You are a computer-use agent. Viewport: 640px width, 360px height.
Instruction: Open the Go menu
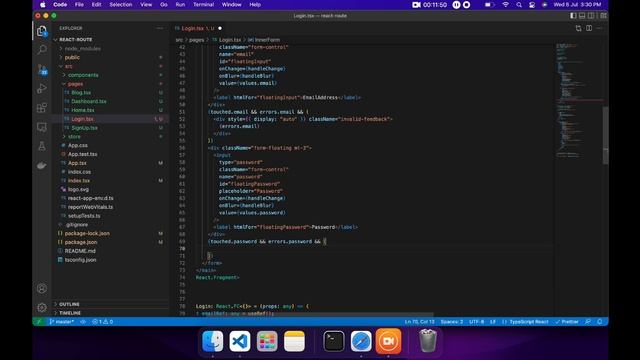coord(164,4)
